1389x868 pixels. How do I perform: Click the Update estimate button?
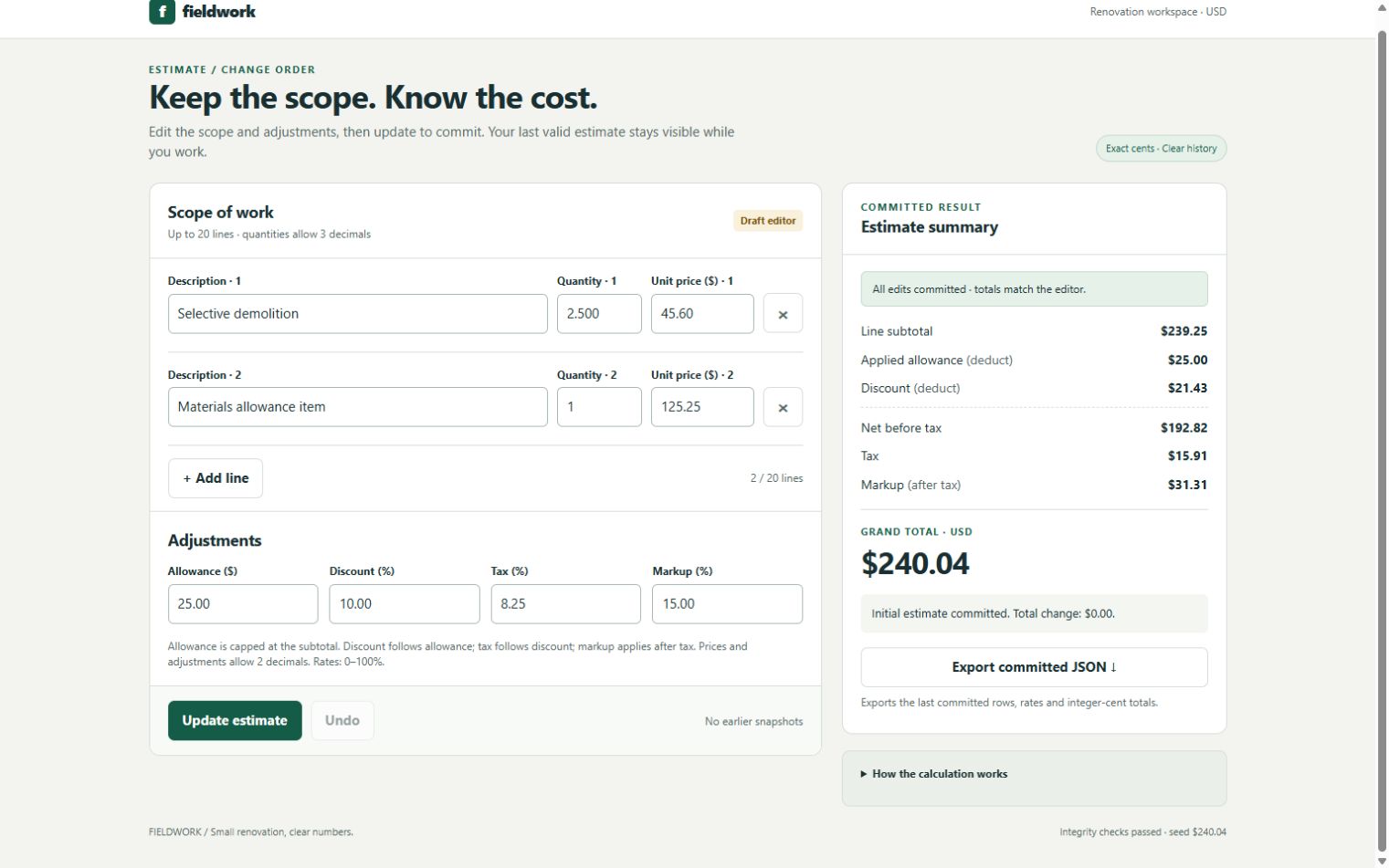point(235,721)
